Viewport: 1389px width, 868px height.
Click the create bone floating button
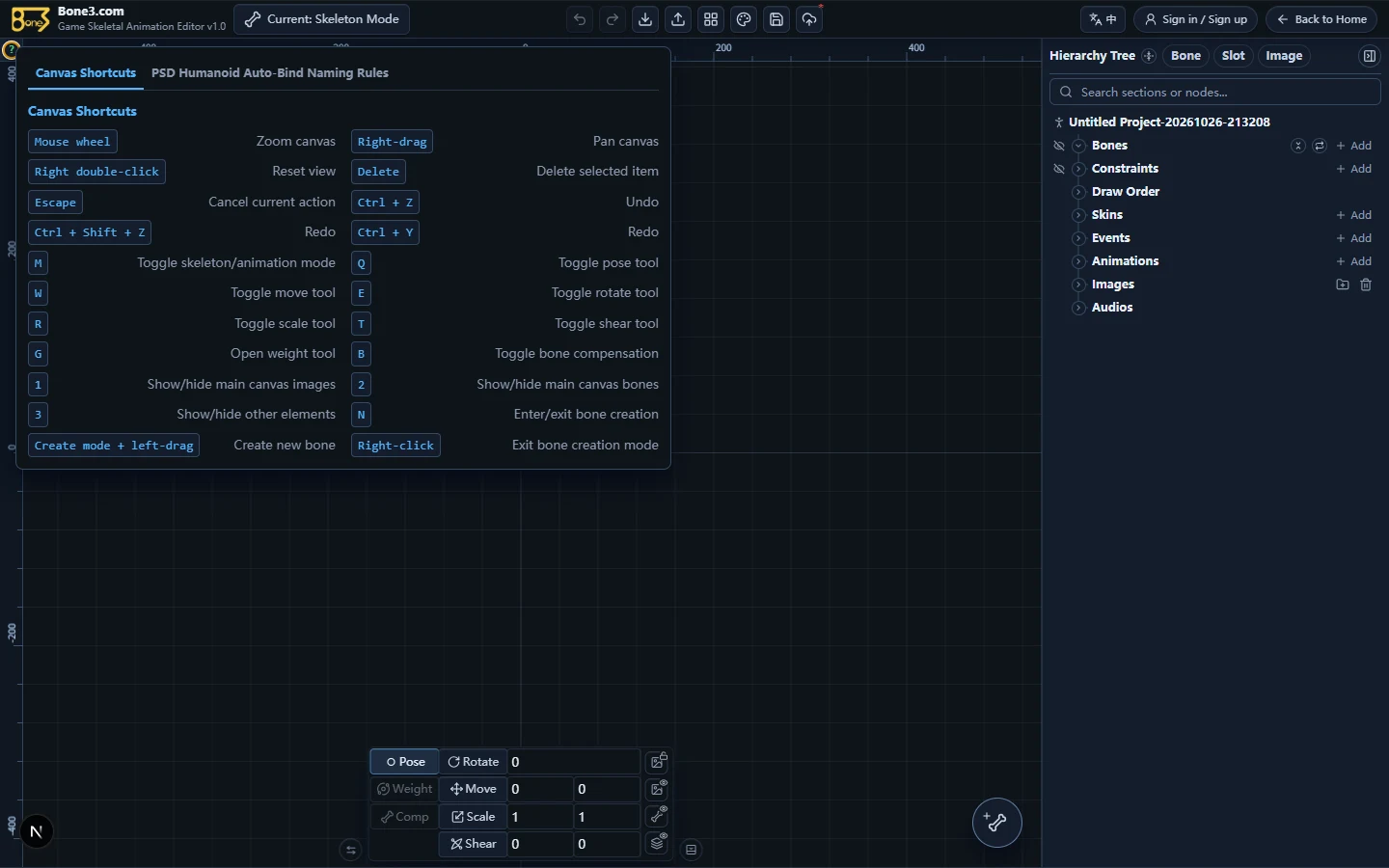[996, 823]
